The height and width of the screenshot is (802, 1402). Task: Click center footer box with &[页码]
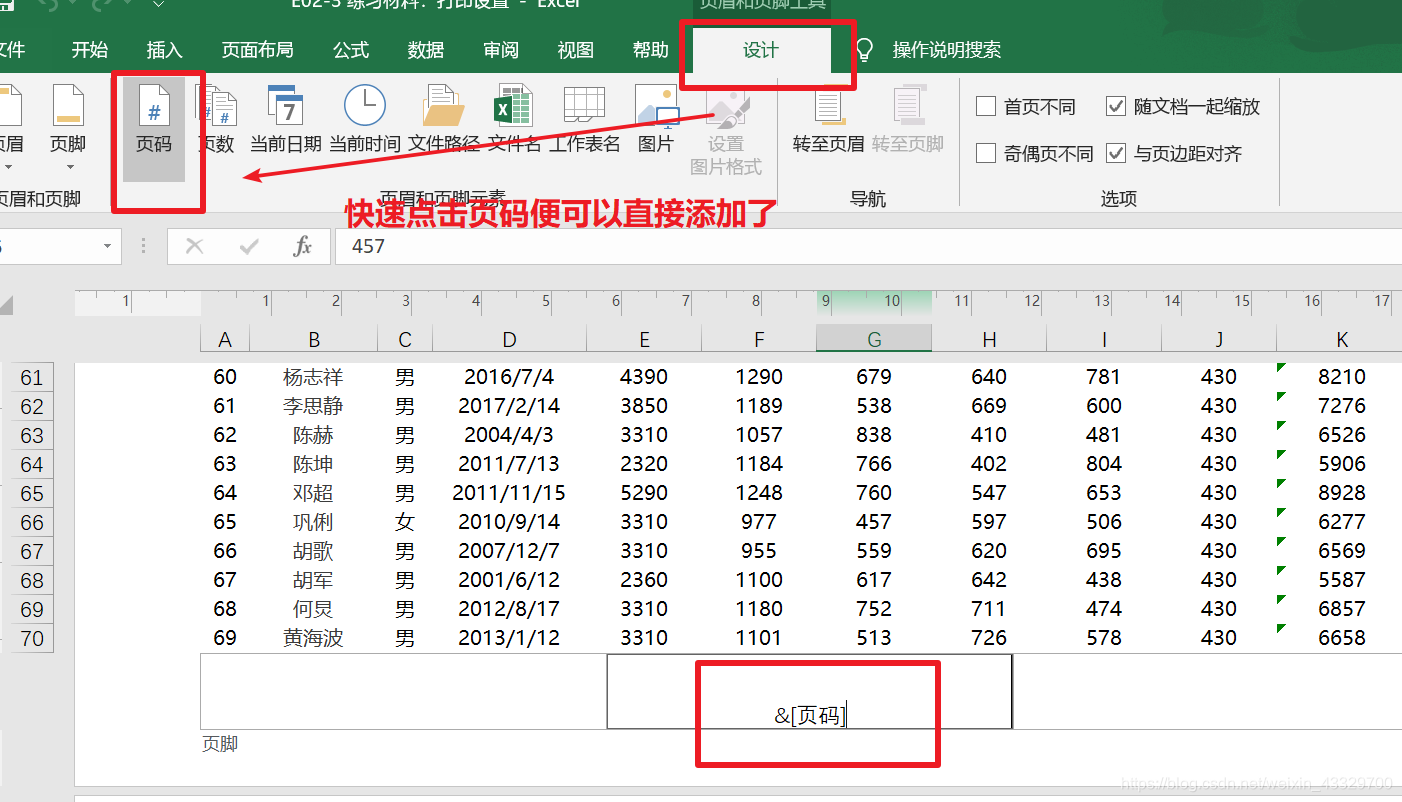(810, 692)
